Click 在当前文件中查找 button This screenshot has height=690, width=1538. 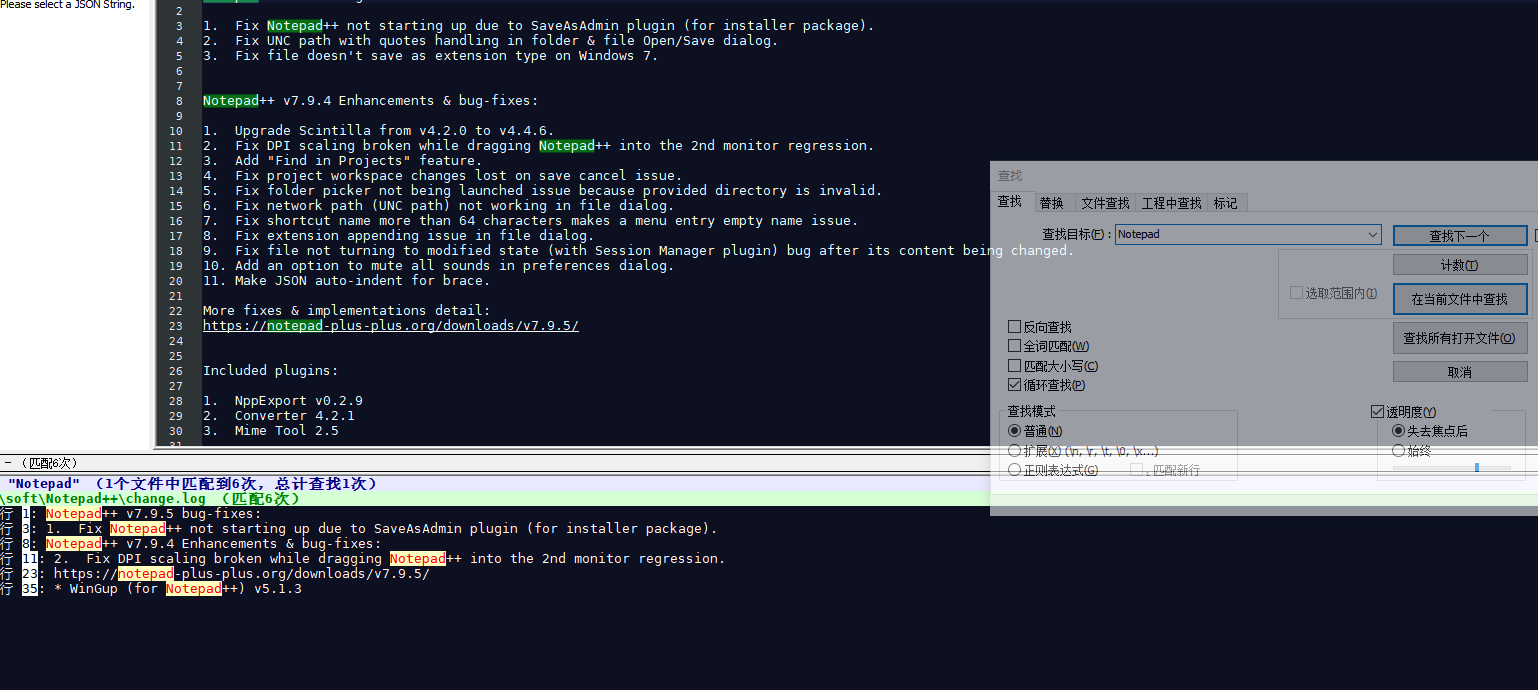point(1459,298)
